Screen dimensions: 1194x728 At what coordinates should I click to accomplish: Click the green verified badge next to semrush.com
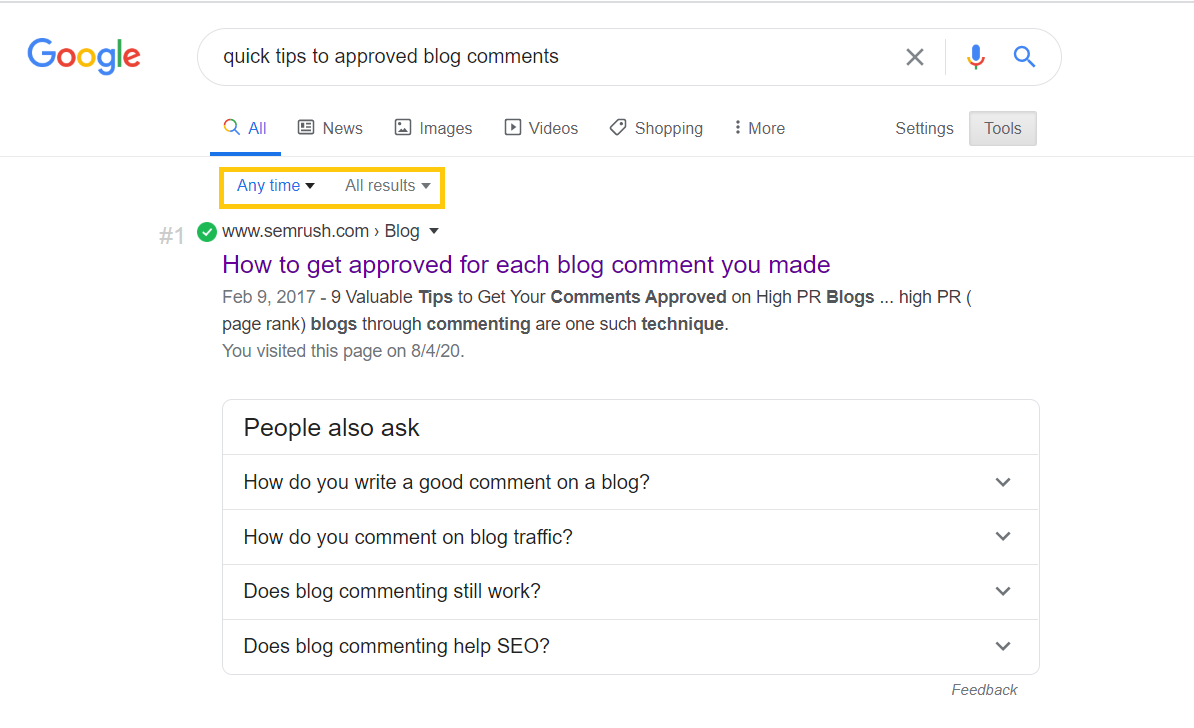click(x=206, y=231)
